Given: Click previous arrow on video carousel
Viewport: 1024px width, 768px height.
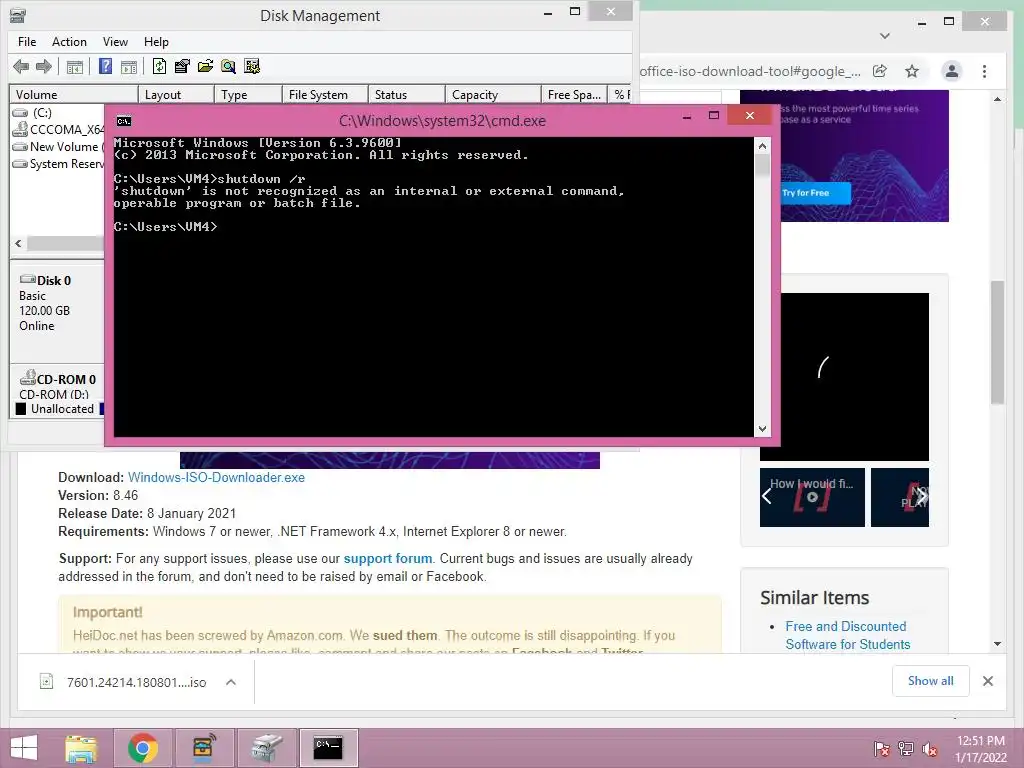Looking at the screenshot, I should 767,497.
